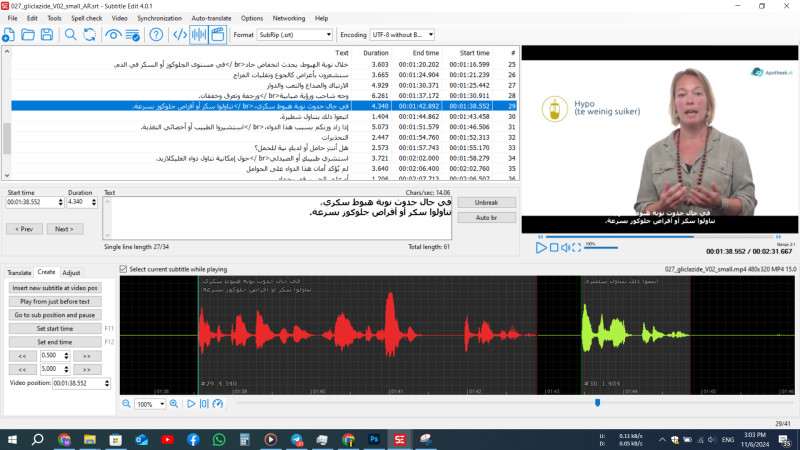
Task: Zoom in on the waveform
Action: point(175,404)
